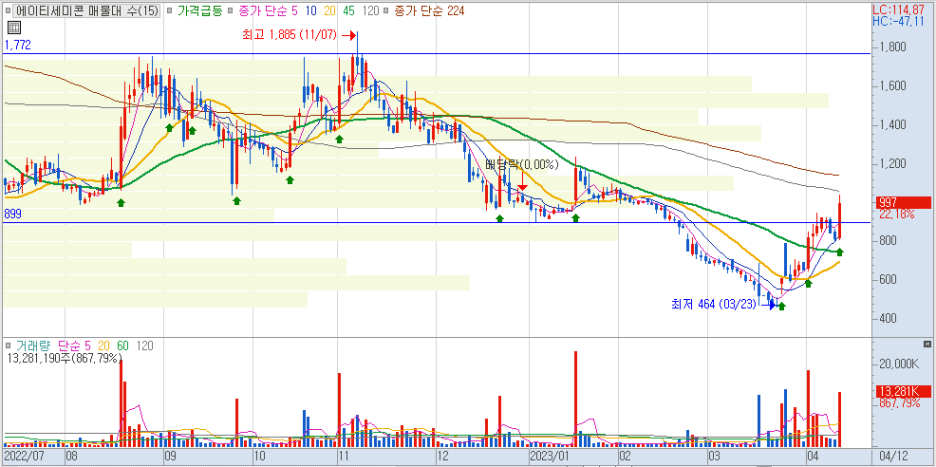The width and height of the screenshot is (936, 467).
Task: Click the 1,800 price axis label
Action: point(893,47)
